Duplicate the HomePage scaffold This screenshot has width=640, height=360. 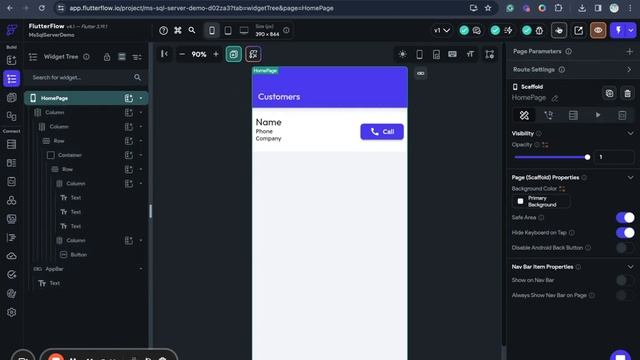pos(609,93)
